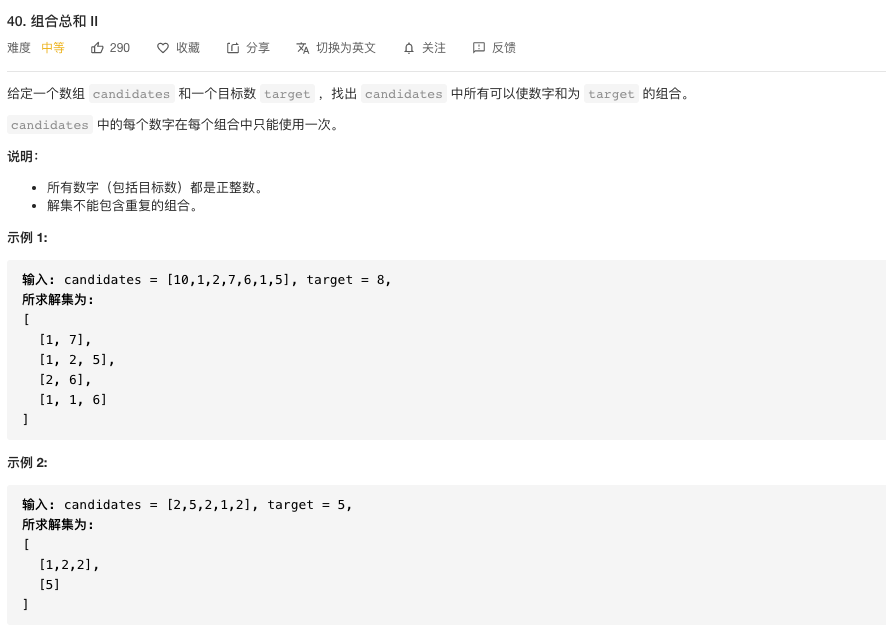This screenshot has width=886, height=643.
Task: Click the 示例 1 heading
Action: coord(27,238)
